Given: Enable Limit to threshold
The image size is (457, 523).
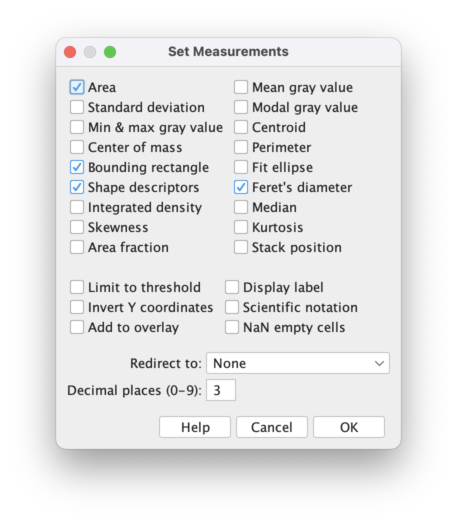Looking at the screenshot, I should click(77, 288).
